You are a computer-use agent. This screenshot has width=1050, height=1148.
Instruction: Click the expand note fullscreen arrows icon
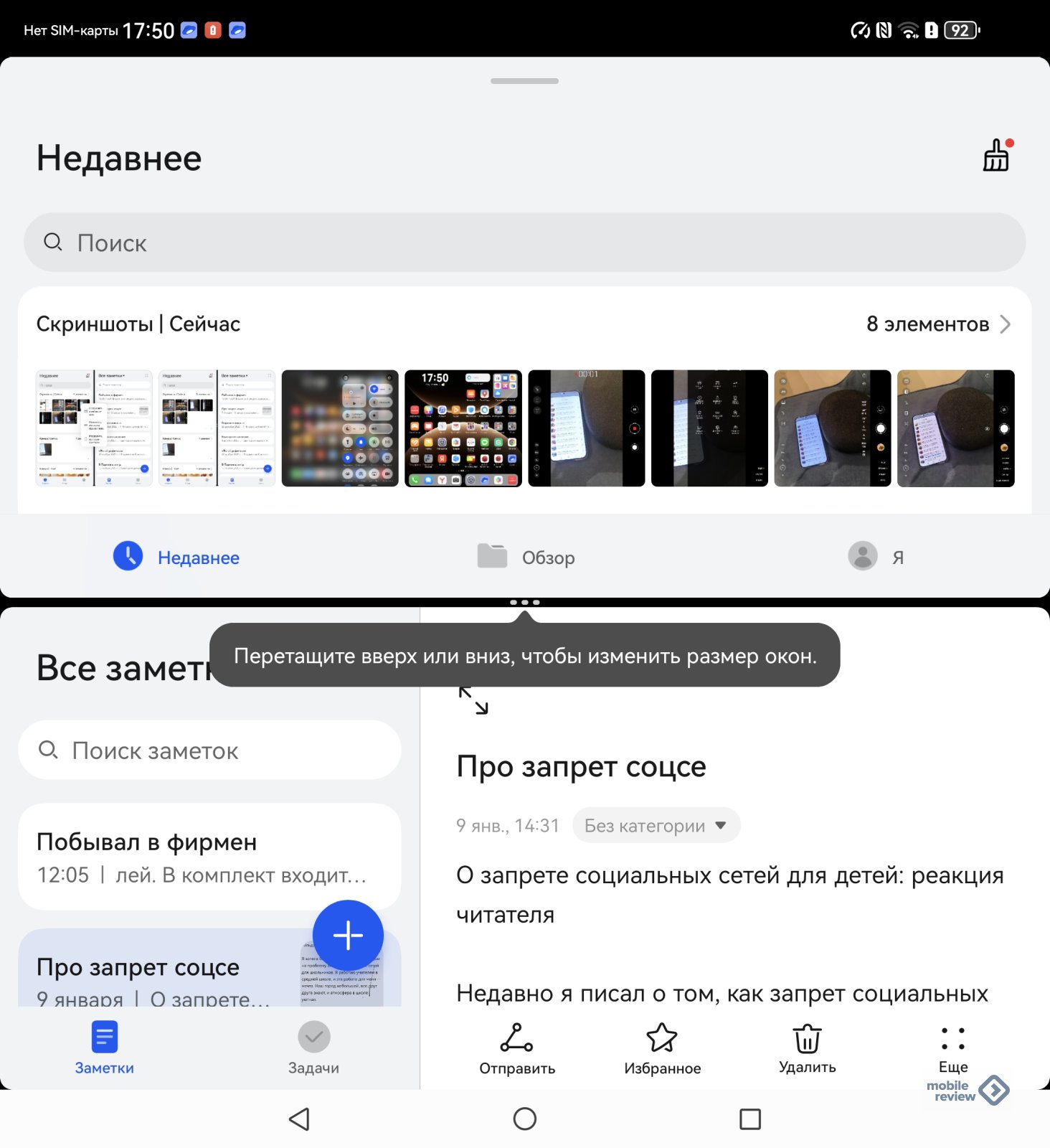click(x=473, y=700)
